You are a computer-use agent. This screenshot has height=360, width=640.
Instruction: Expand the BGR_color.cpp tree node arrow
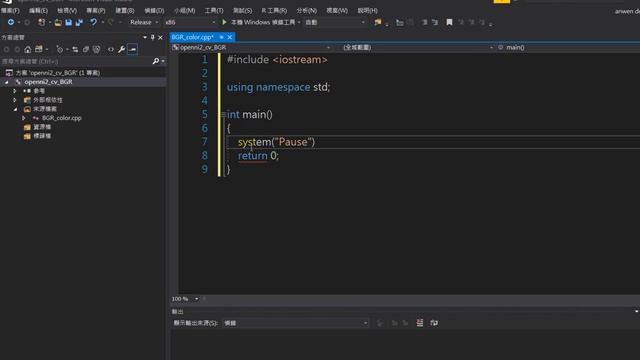pyautogui.click(x=24, y=118)
